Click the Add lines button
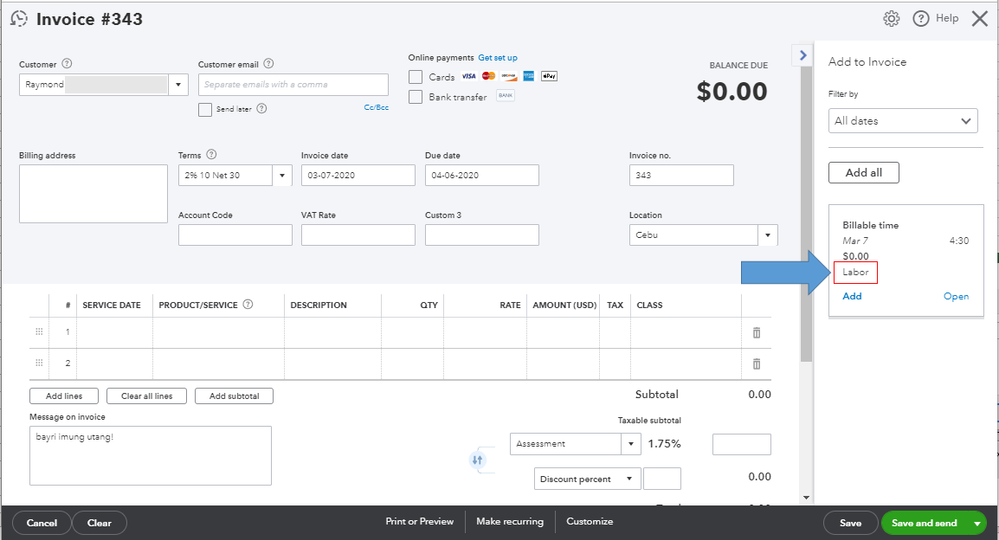 pos(64,396)
